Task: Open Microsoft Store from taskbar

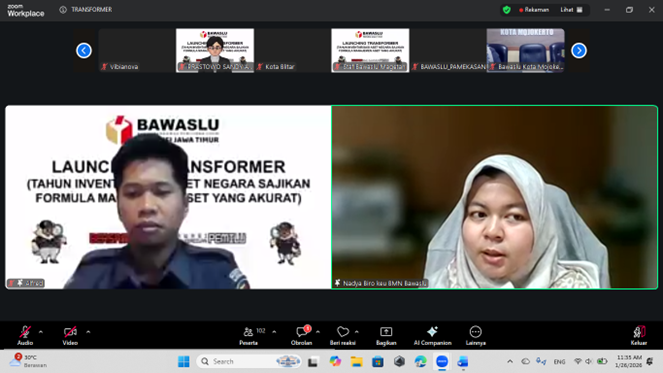Action: pyautogui.click(x=378, y=362)
